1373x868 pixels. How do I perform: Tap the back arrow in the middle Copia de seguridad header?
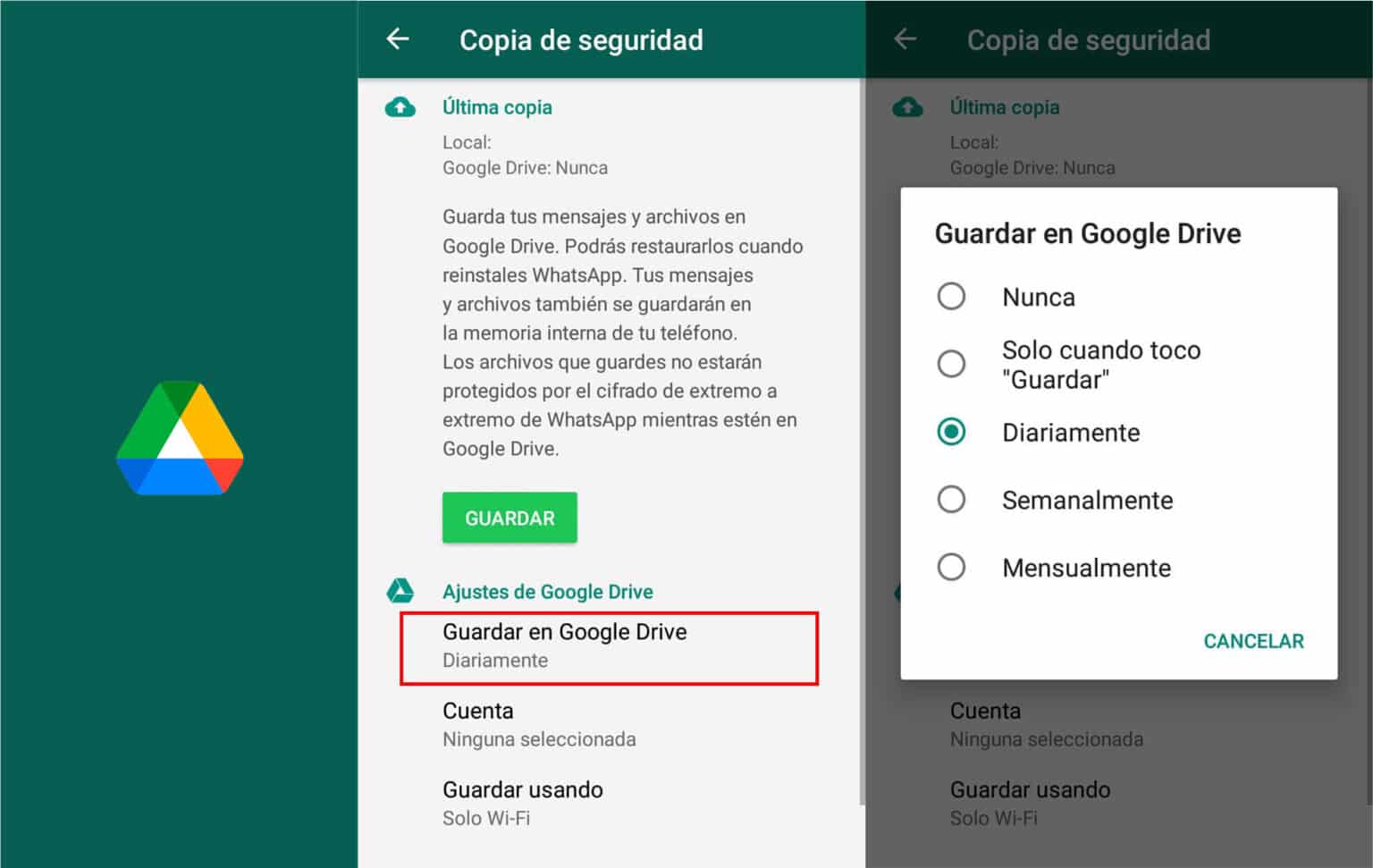click(x=398, y=39)
